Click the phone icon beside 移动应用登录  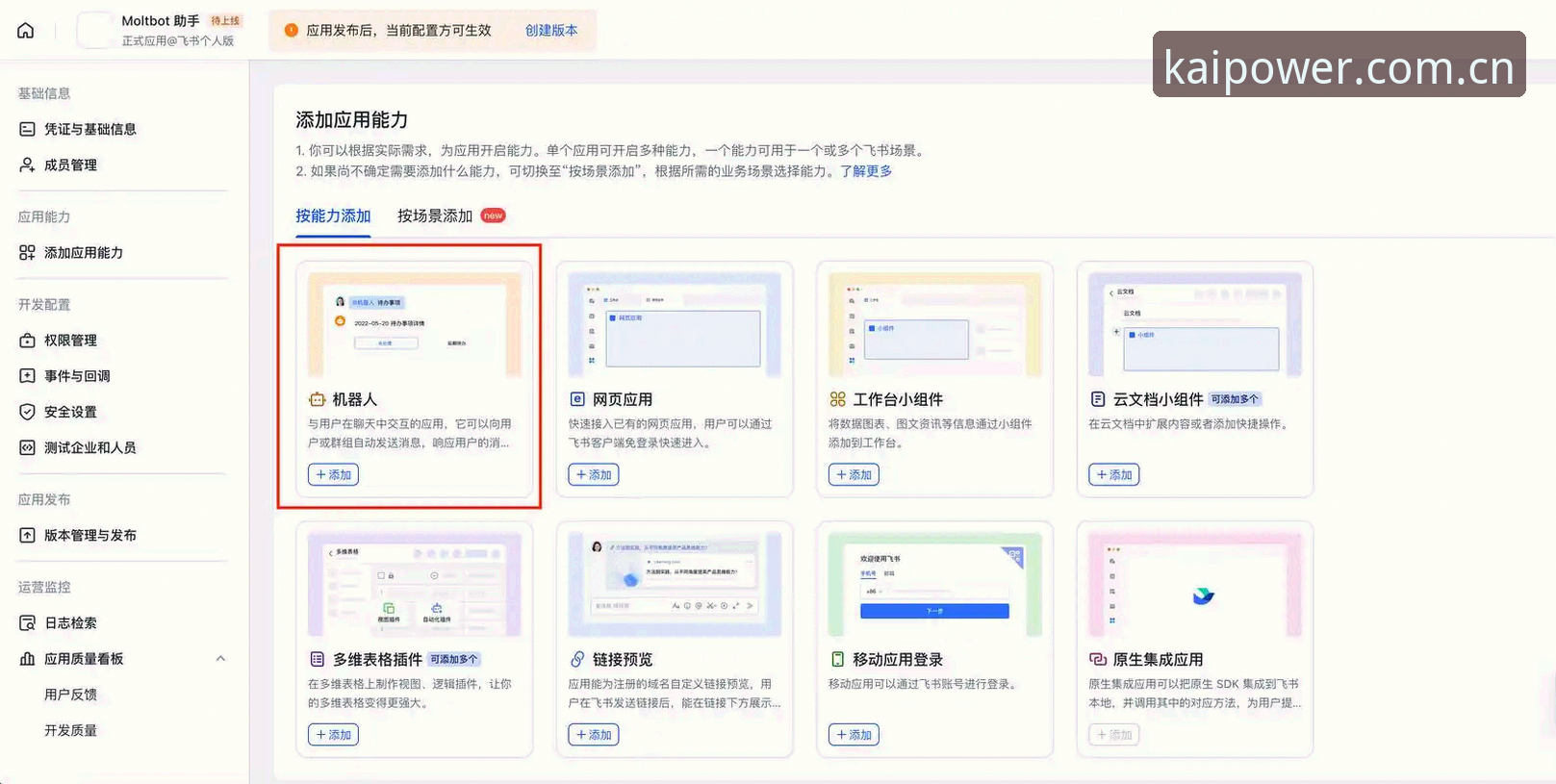coord(837,659)
